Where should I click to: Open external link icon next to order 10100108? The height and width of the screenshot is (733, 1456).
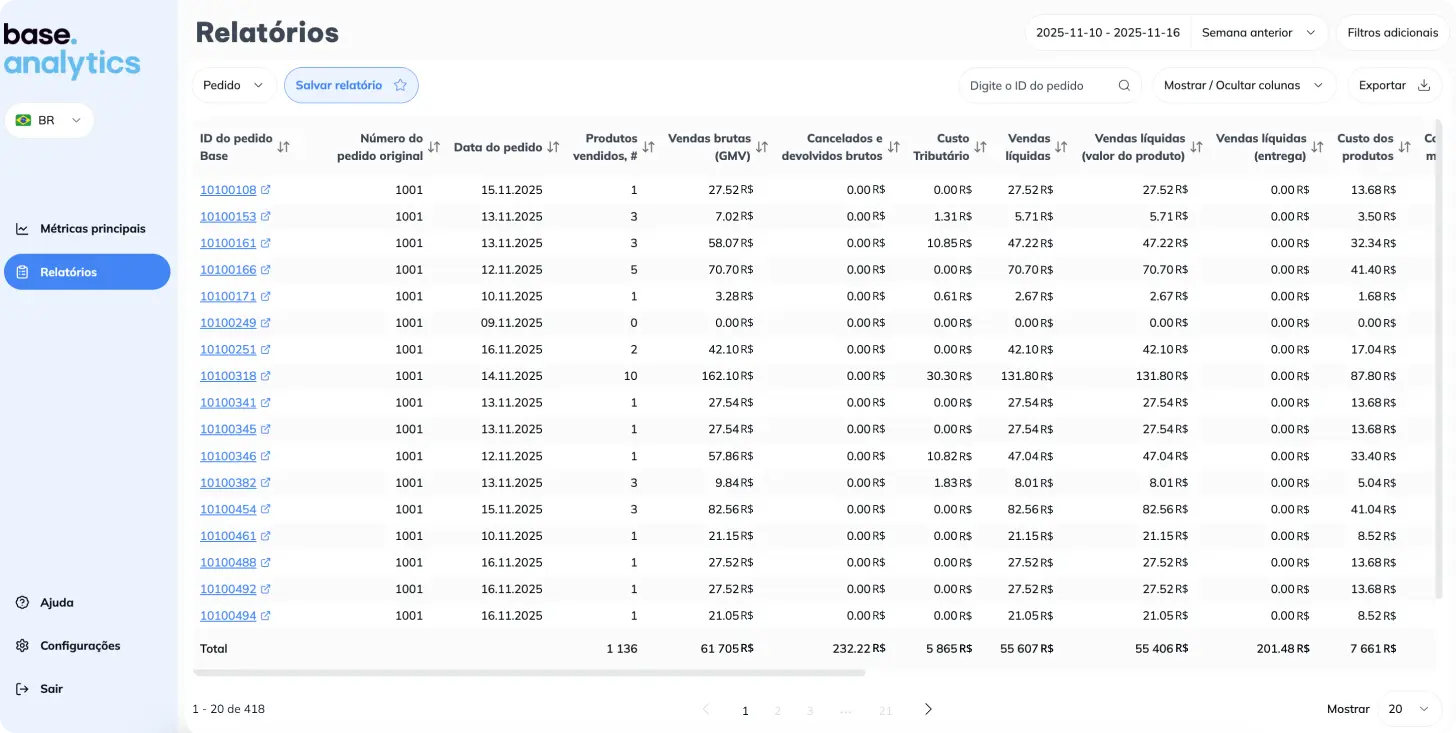coord(266,190)
